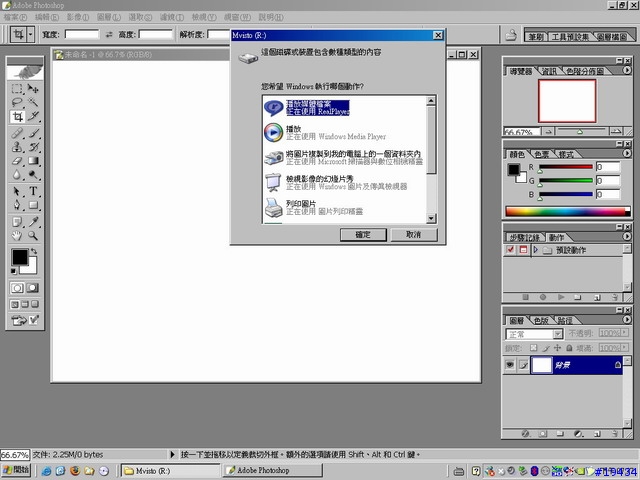Swap foreground and background colors
The height and width of the screenshot is (480, 640).
tap(34, 251)
